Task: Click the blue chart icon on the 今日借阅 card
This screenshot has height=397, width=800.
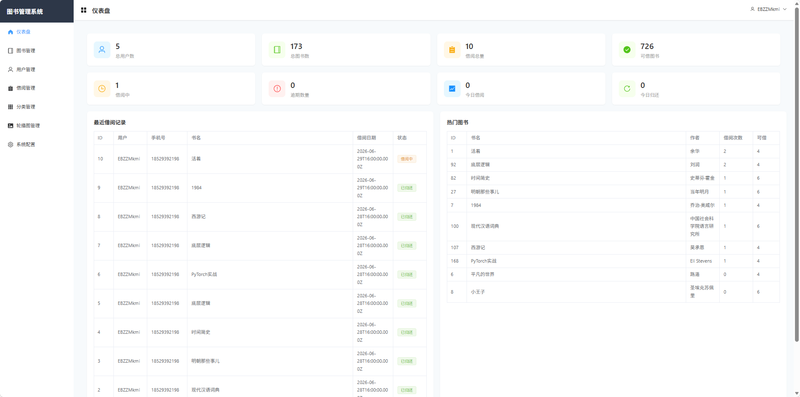Action: click(452, 88)
